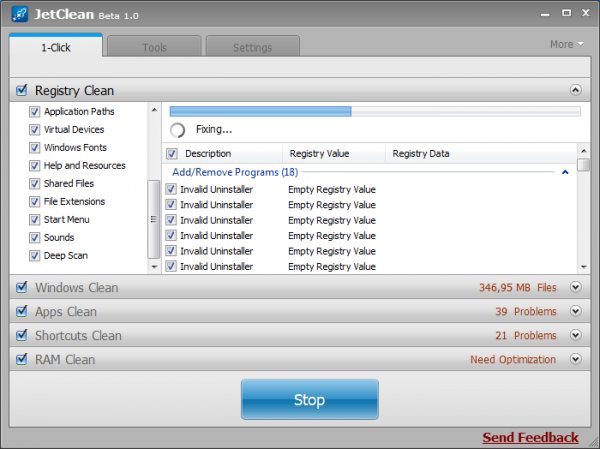The width and height of the screenshot is (600, 449).
Task: Toggle the Application Paths checkbox
Action: point(34,112)
